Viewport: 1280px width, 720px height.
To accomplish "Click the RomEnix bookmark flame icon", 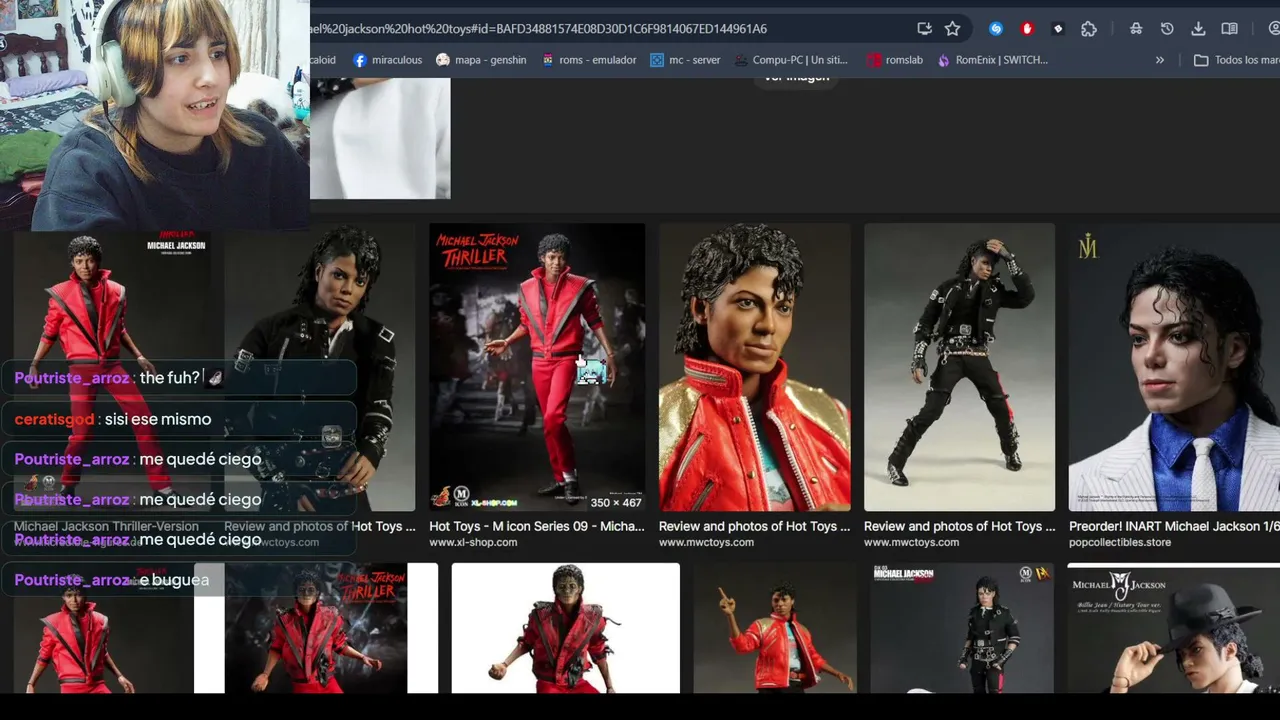I will click(944, 60).
